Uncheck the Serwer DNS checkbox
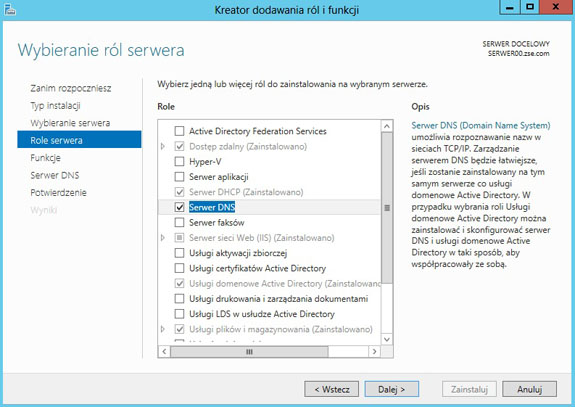The width and height of the screenshot is (575, 407). coord(179,207)
